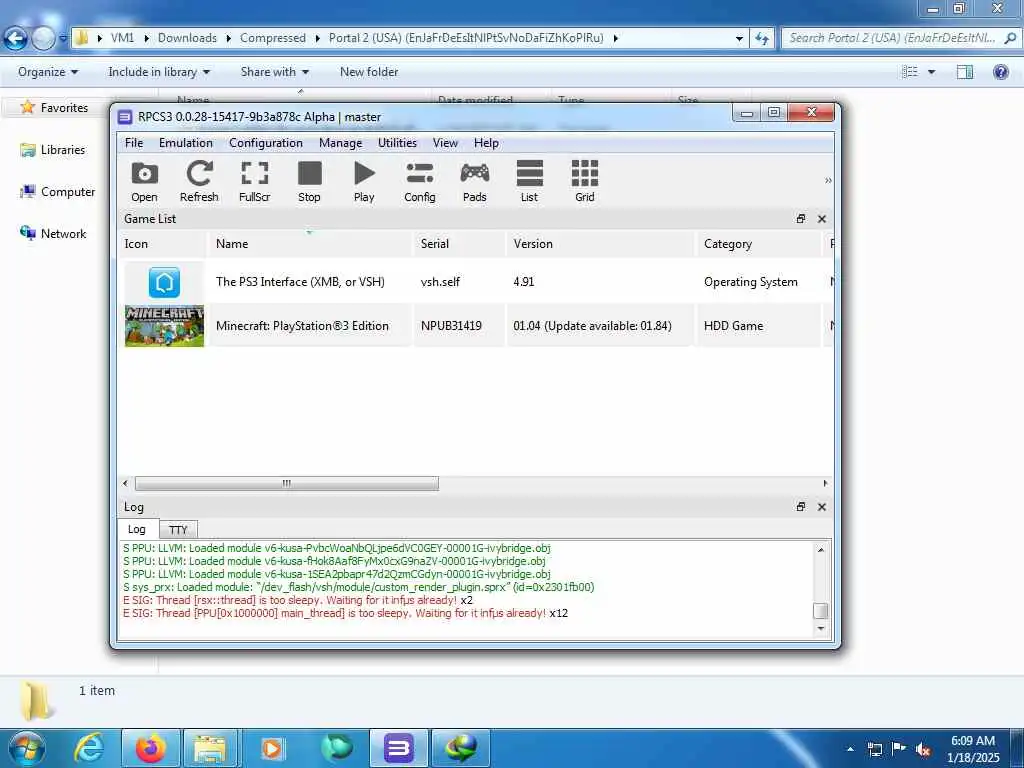Float the Log panel
The image size is (1024, 768).
click(x=801, y=507)
